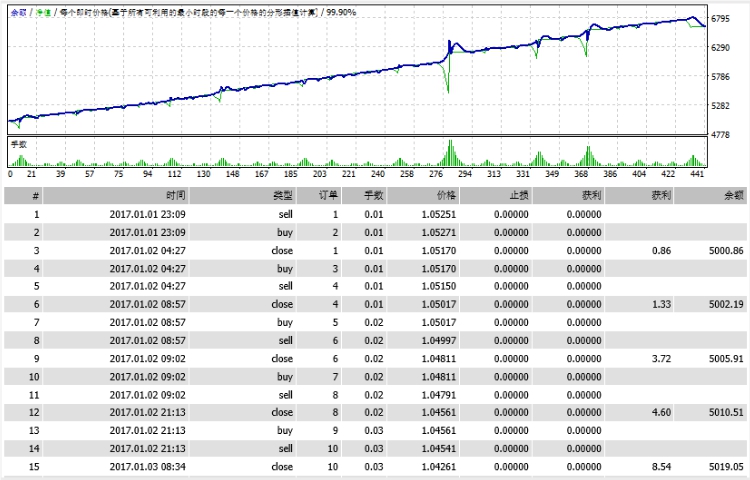
Task: Click the 5282 value on the chart axis
Action: tap(720, 106)
